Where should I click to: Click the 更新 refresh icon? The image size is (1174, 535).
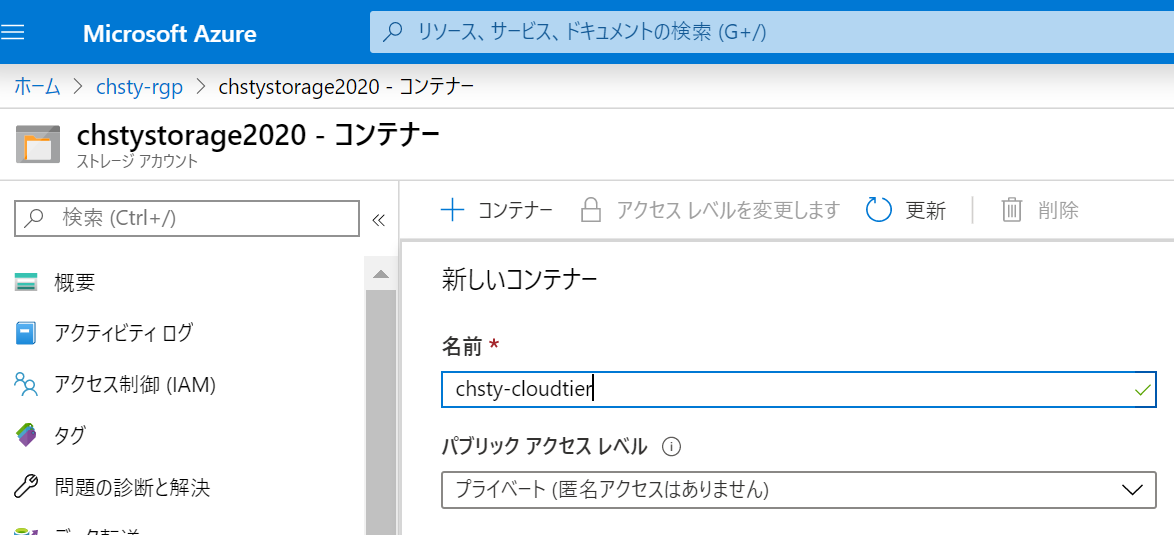(x=878, y=210)
